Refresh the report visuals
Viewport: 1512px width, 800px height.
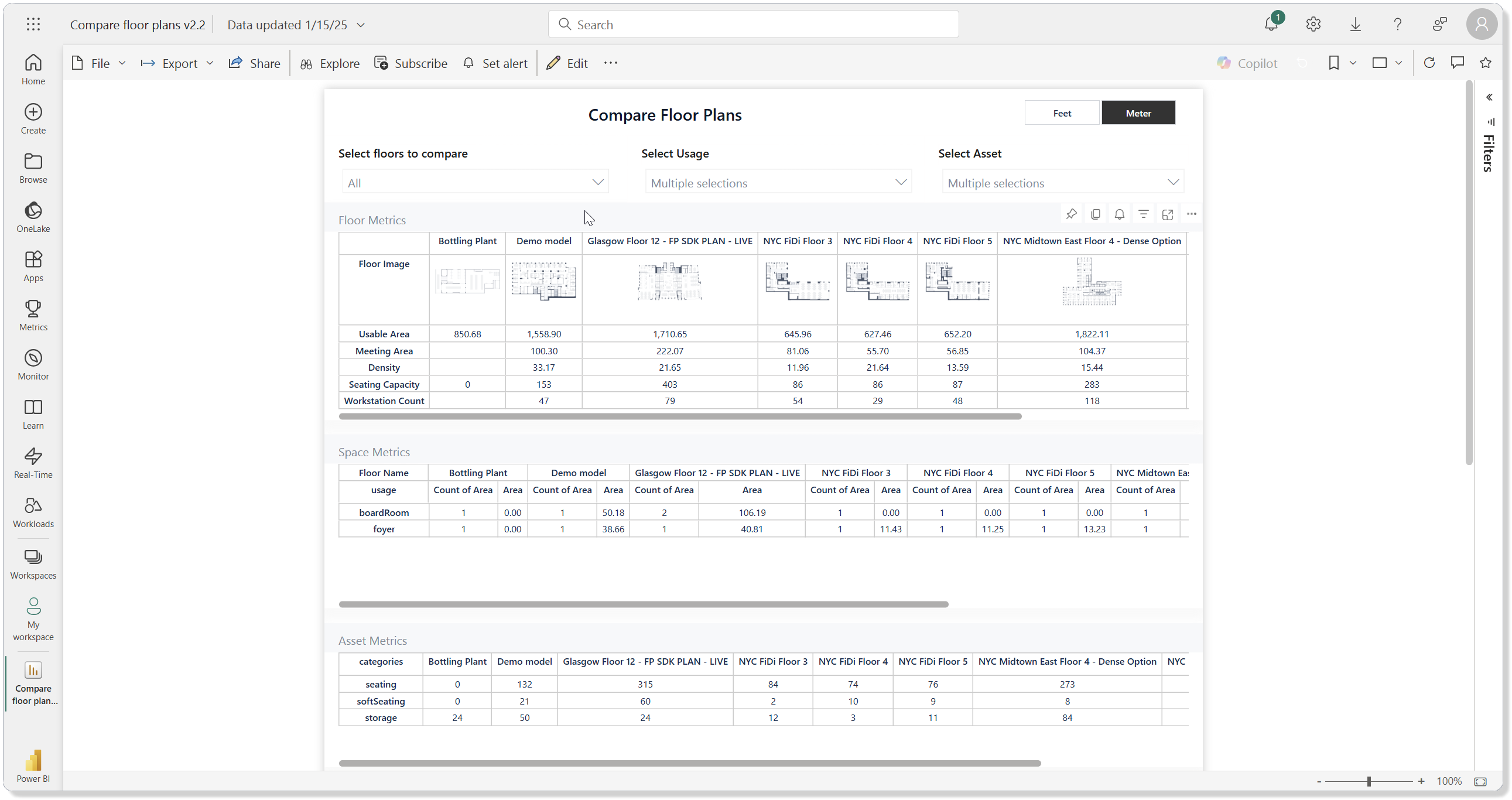tap(1431, 63)
